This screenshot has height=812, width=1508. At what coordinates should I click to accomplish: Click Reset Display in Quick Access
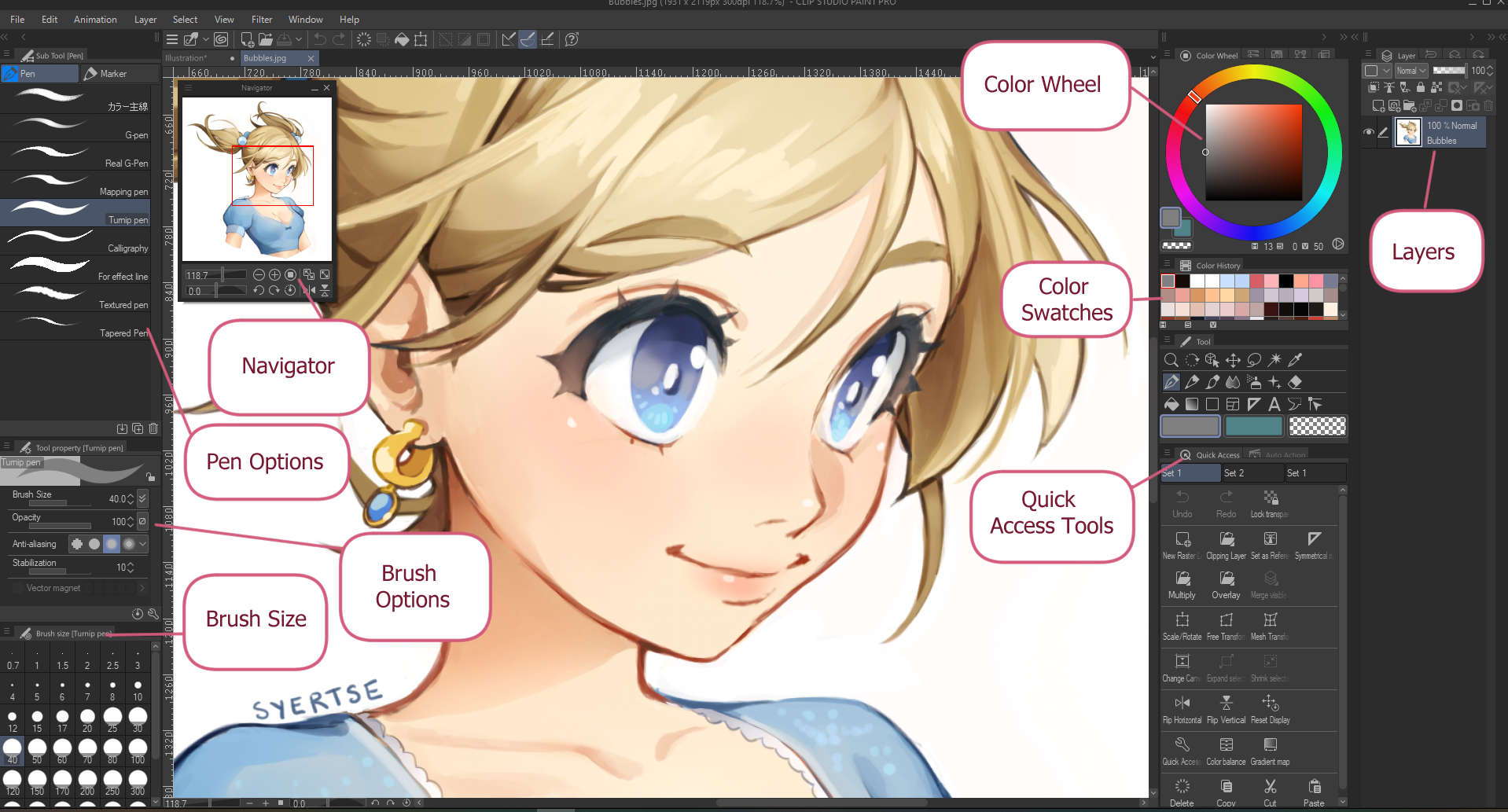tap(1270, 708)
